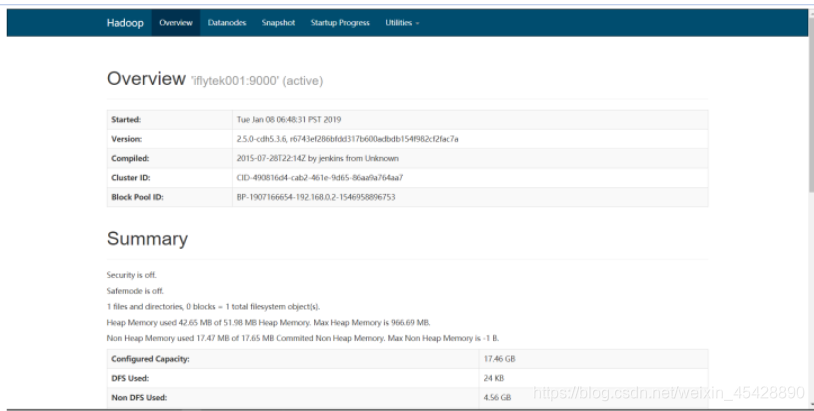Screen dimensions: 814x411
Task: Click the vertical page scrollbar
Action: click(x=811, y=104)
